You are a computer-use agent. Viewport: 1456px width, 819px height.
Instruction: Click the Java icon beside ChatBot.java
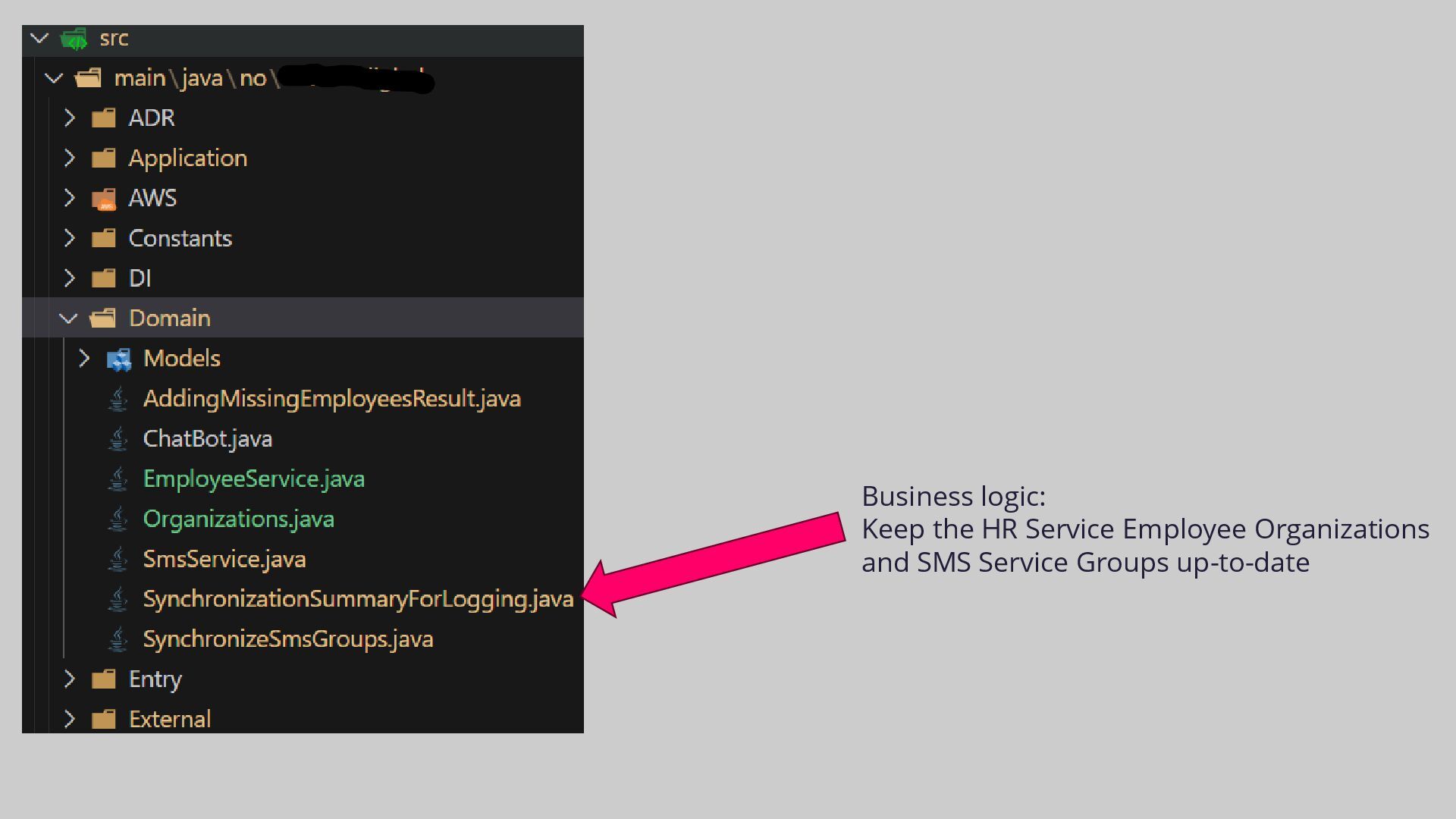(118, 439)
